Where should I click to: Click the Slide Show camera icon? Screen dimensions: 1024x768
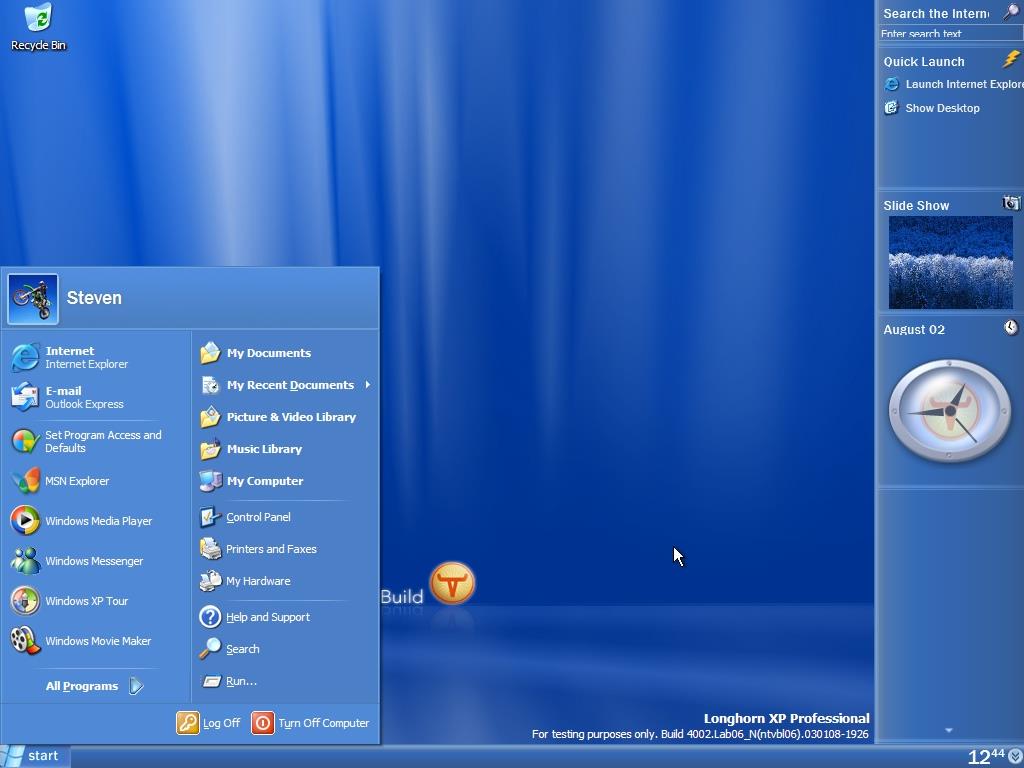tap(1011, 203)
